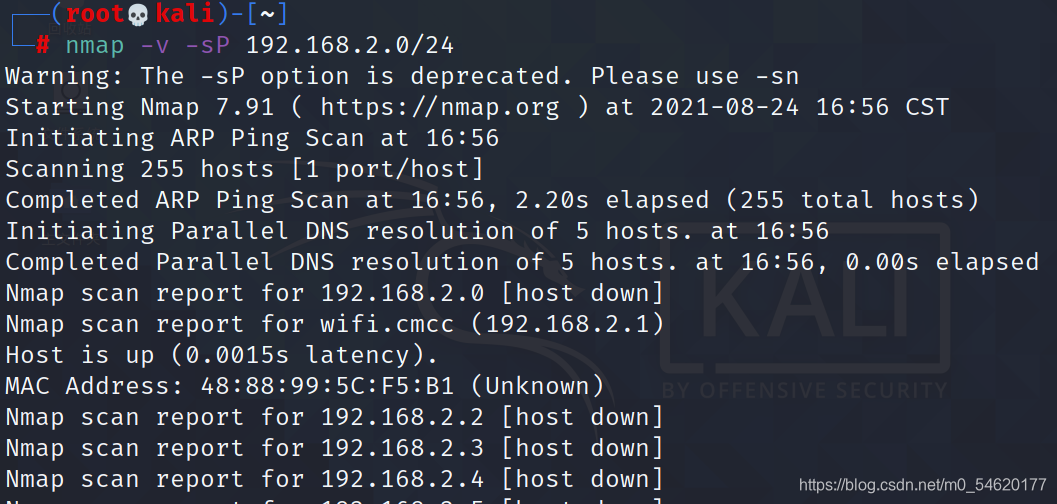This screenshot has width=1057, height=504.
Task: Click the 'Scanning 255 hosts' line
Action: (x=245, y=169)
